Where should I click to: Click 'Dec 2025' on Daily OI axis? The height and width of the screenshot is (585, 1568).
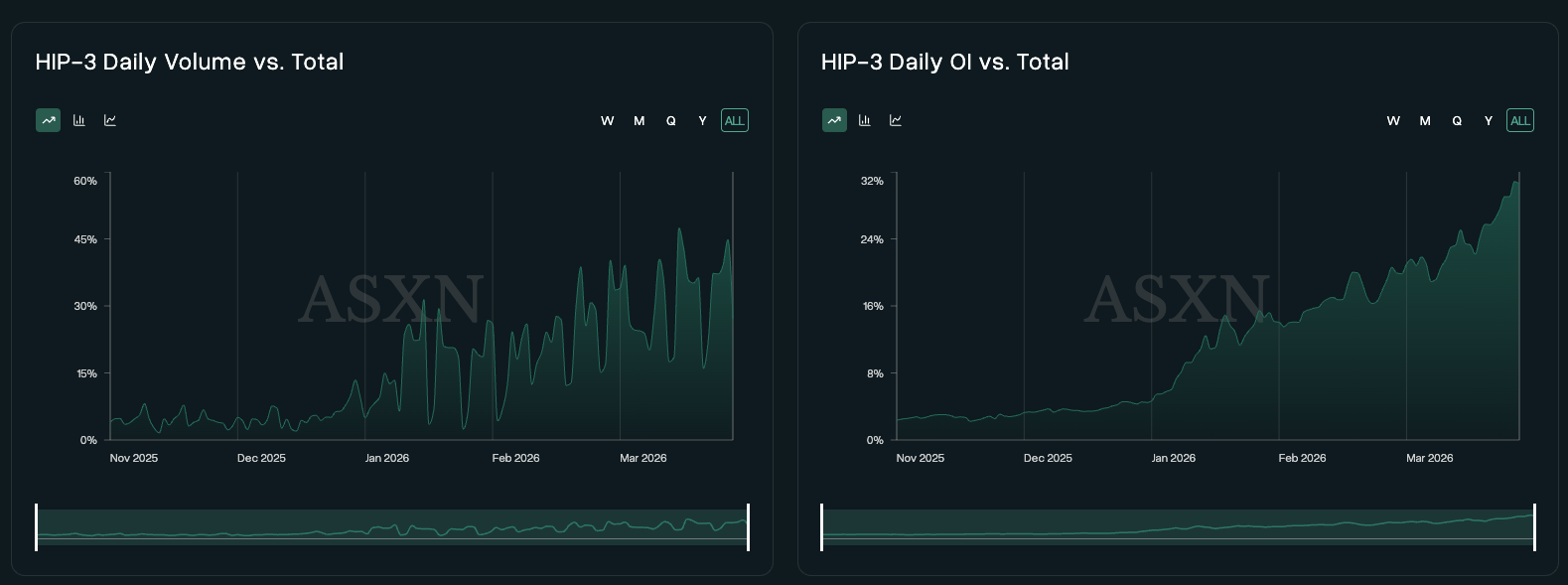tap(1048, 458)
